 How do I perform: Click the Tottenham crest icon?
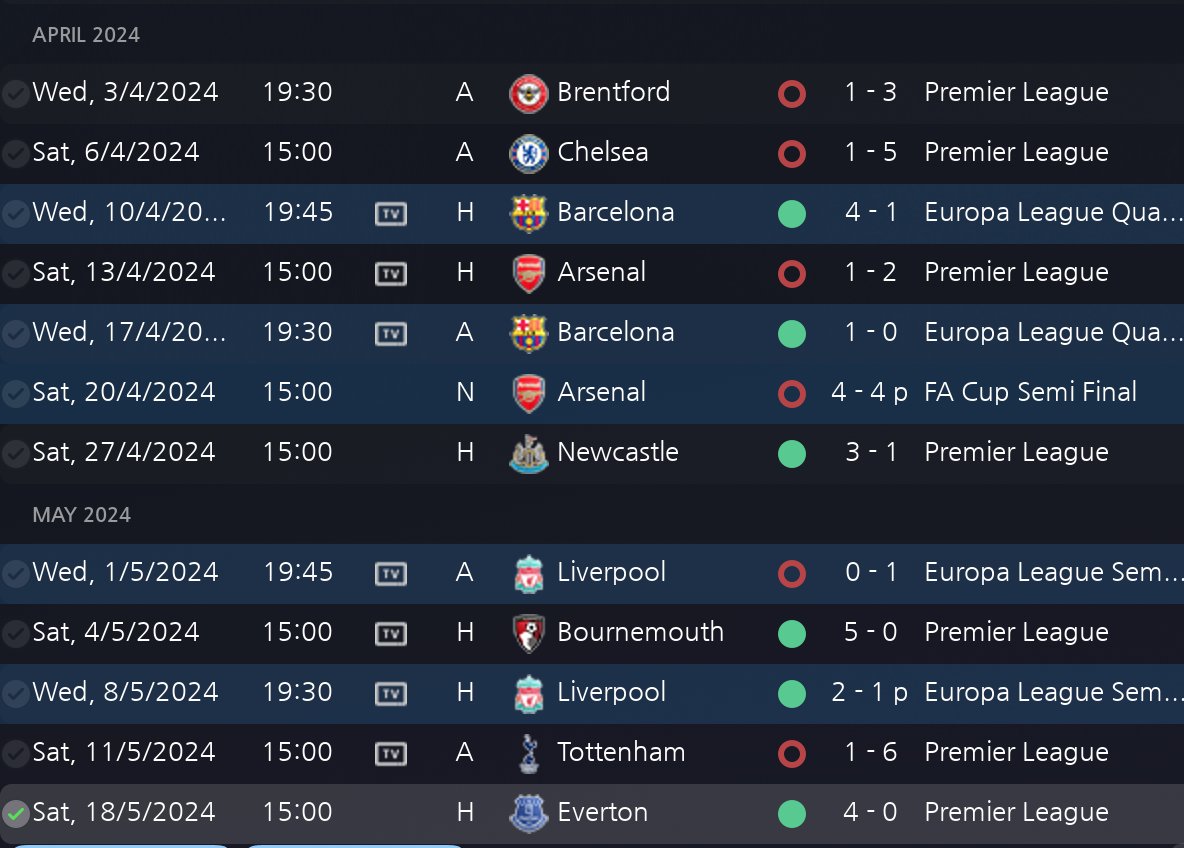click(x=528, y=753)
